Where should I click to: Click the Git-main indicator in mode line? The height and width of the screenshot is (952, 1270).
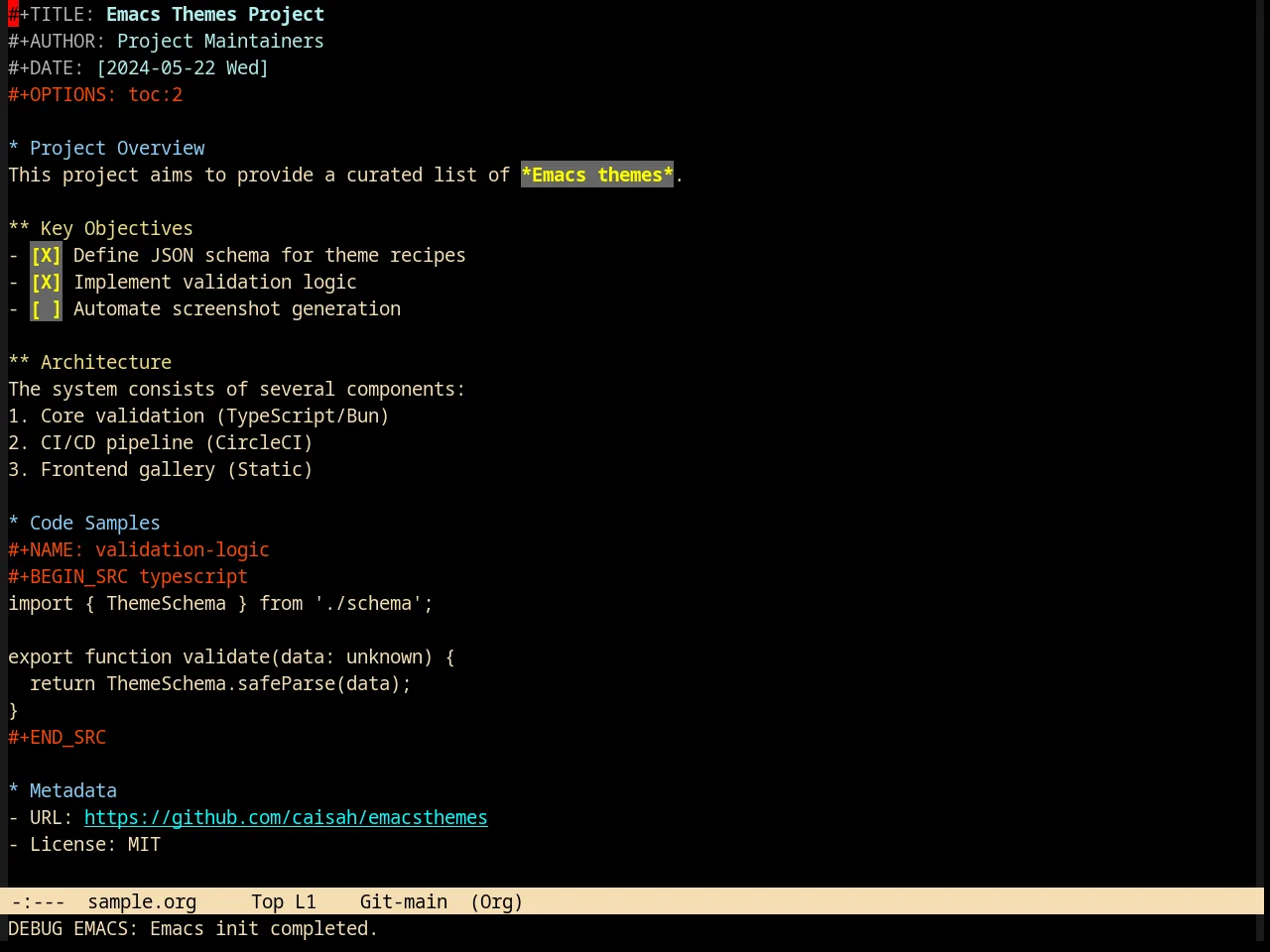click(404, 902)
